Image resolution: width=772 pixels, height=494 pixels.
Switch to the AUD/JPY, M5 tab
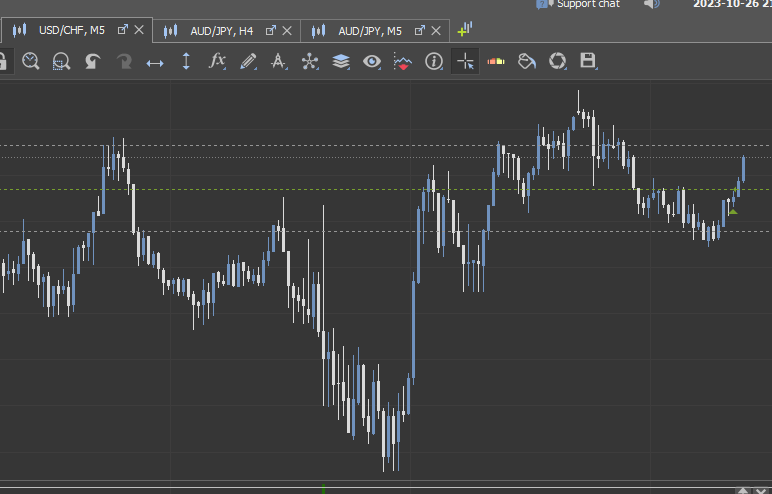(x=369, y=31)
